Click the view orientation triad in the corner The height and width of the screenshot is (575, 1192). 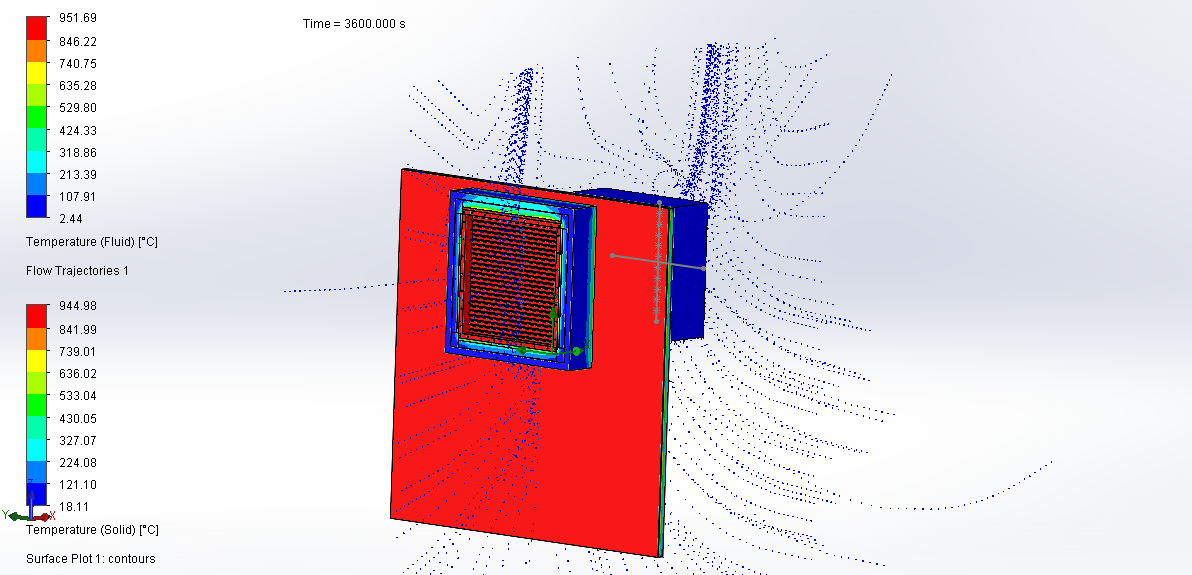click(x=30, y=513)
